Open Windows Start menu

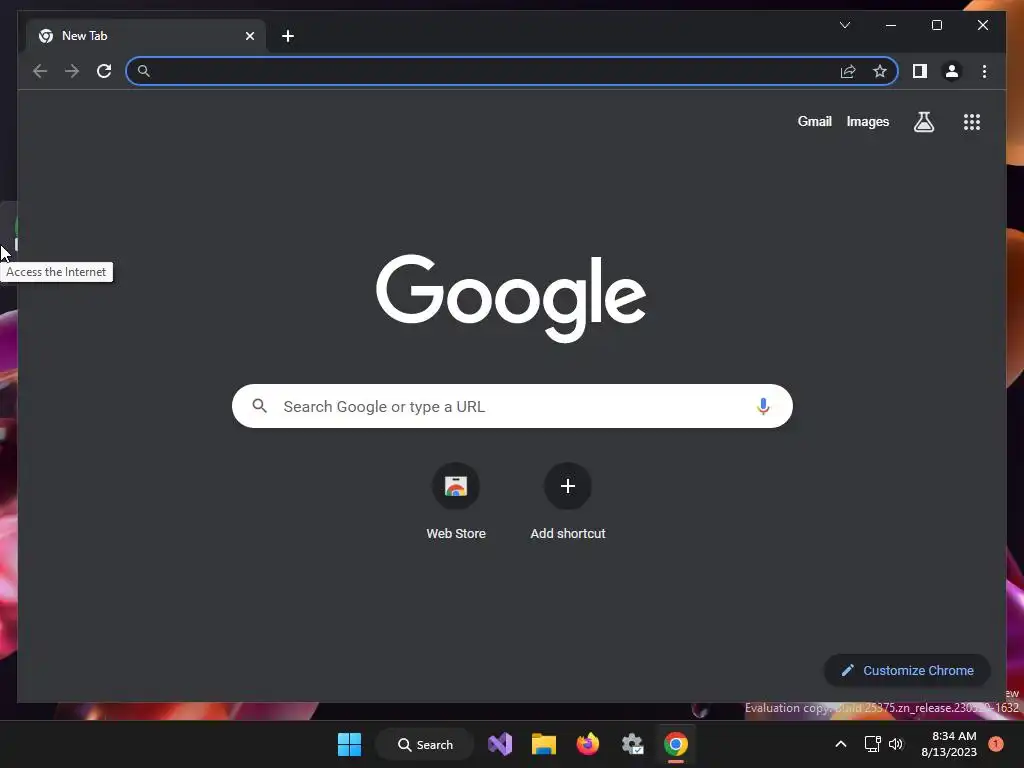coord(349,744)
